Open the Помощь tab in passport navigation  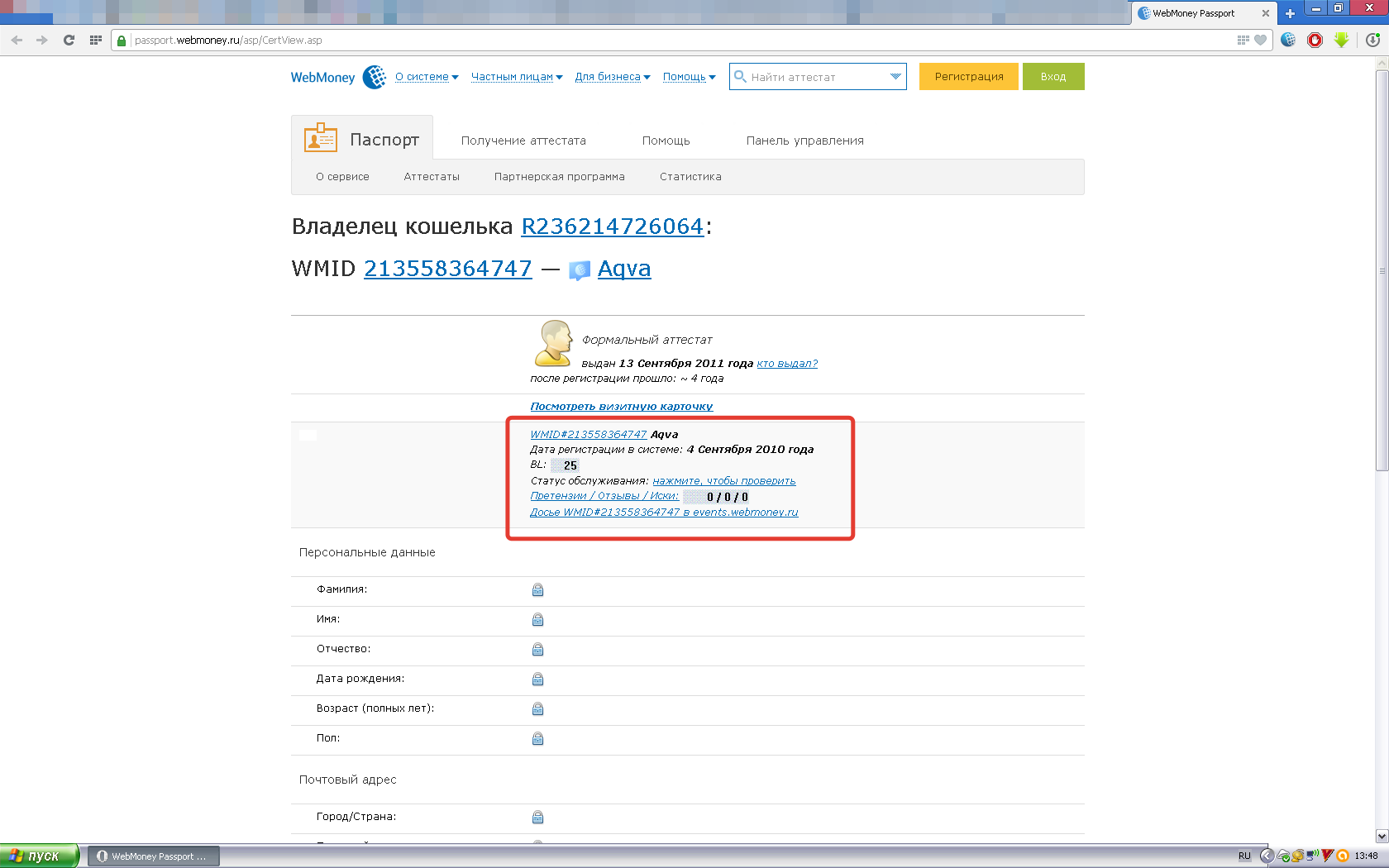(x=666, y=141)
